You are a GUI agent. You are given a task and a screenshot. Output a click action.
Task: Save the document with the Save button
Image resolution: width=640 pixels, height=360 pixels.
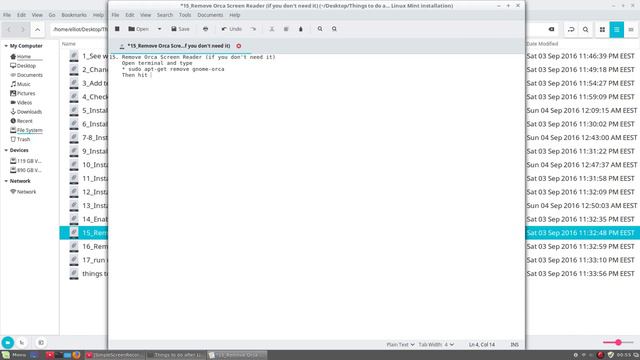point(180,29)
